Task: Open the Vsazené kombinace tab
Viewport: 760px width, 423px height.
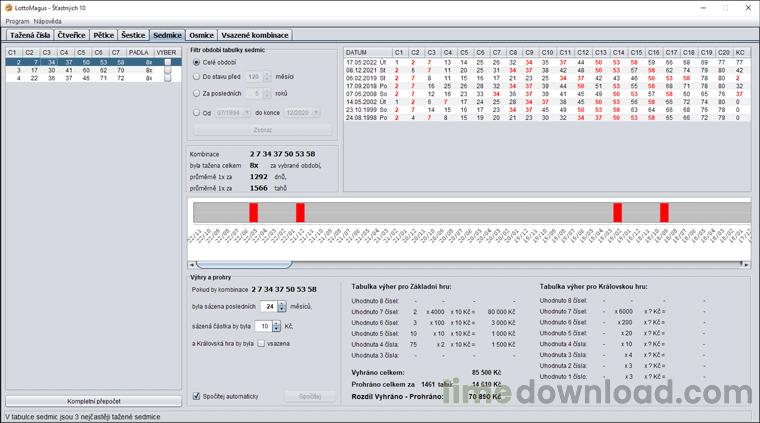Action: tap(255, 35)
